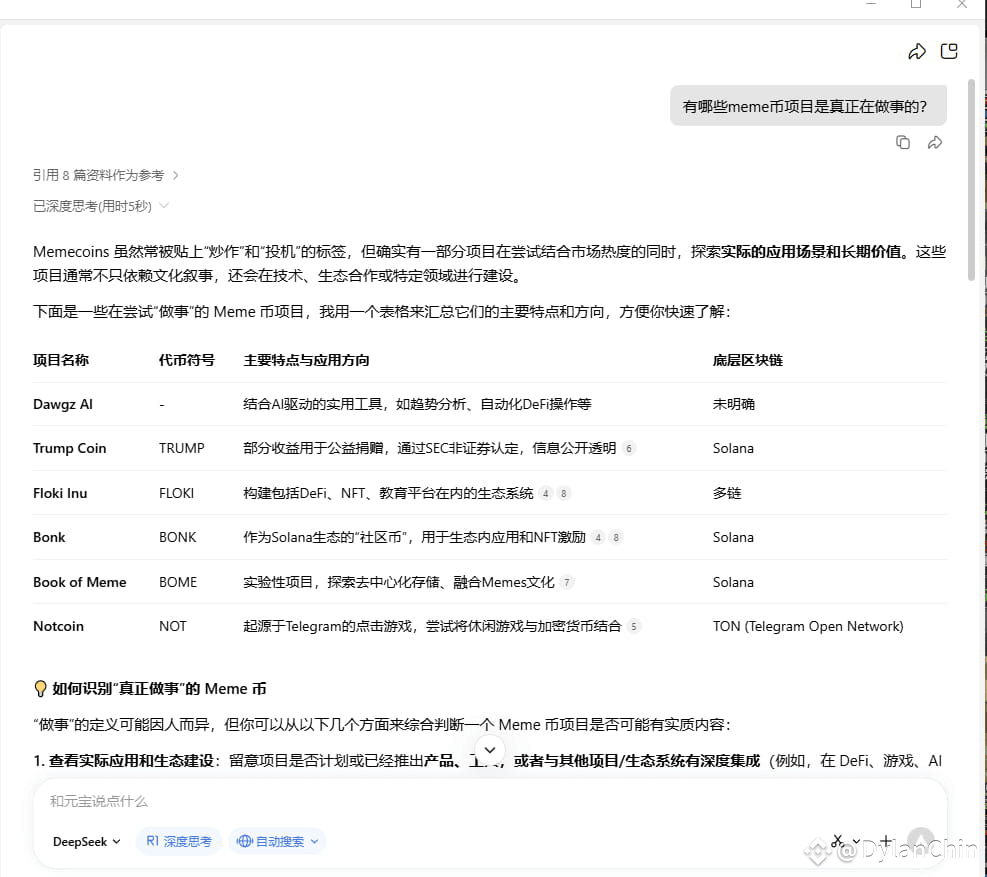Expand the dropdown arrow beside the scissors icon
The width and height of the screenshot is (987, 877).
click(x=856, y=841)
